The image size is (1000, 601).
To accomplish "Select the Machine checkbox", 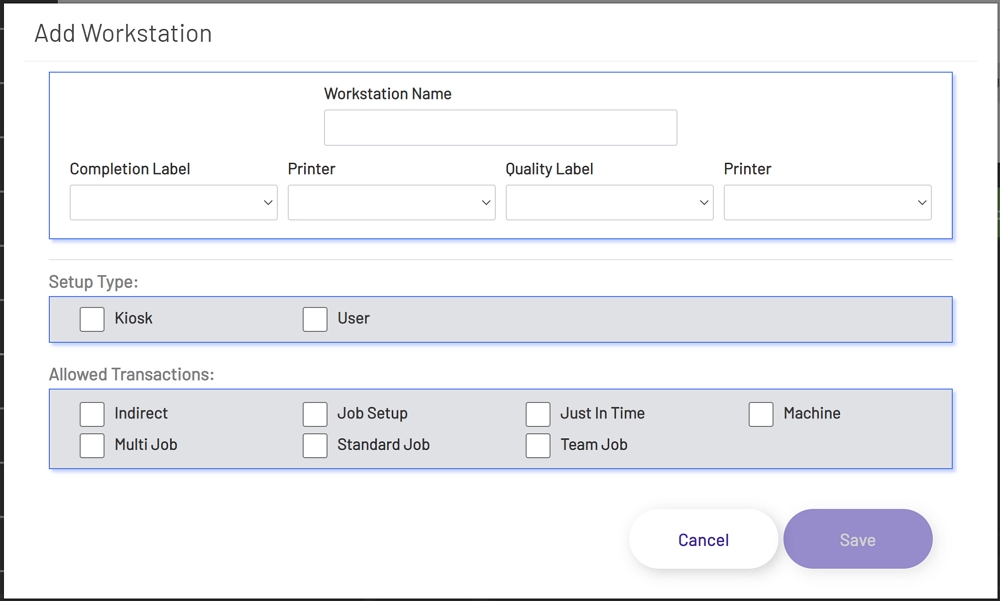I will coord(761,414).
